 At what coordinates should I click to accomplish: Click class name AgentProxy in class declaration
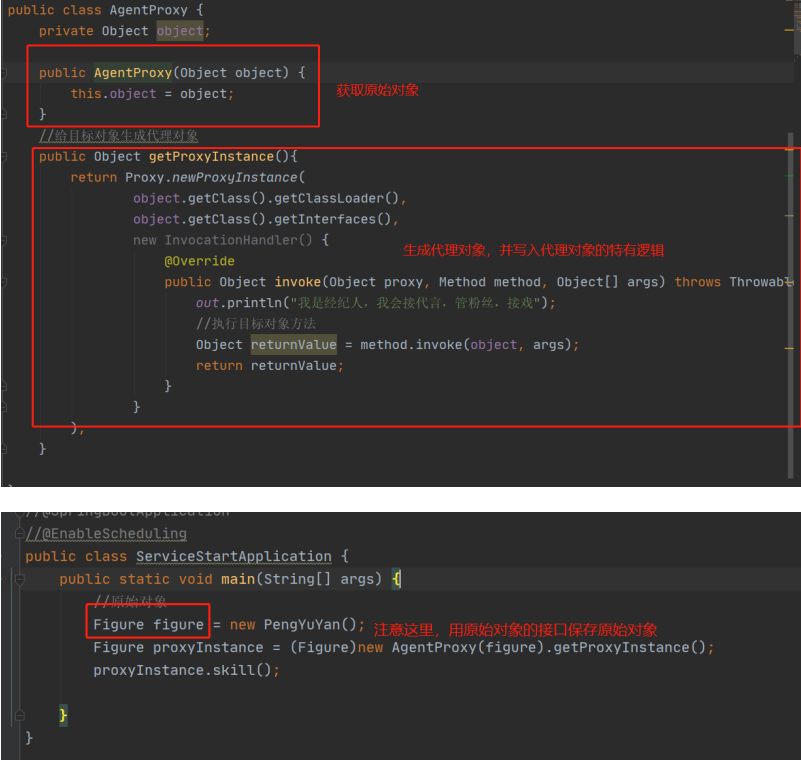(149, 10)
